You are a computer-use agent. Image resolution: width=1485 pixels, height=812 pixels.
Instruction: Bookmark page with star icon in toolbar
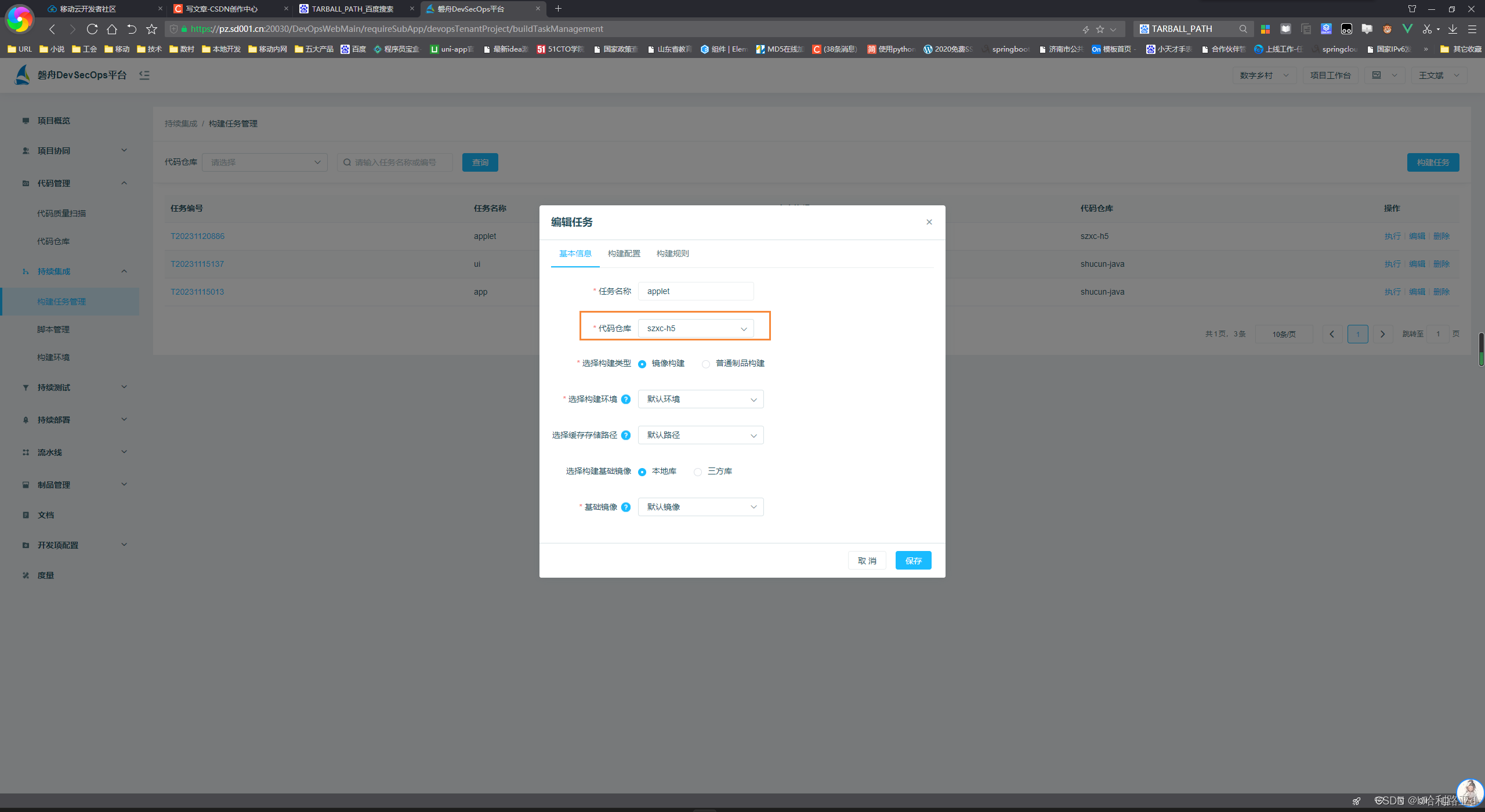pyautogui.click(x=152, y=29)
